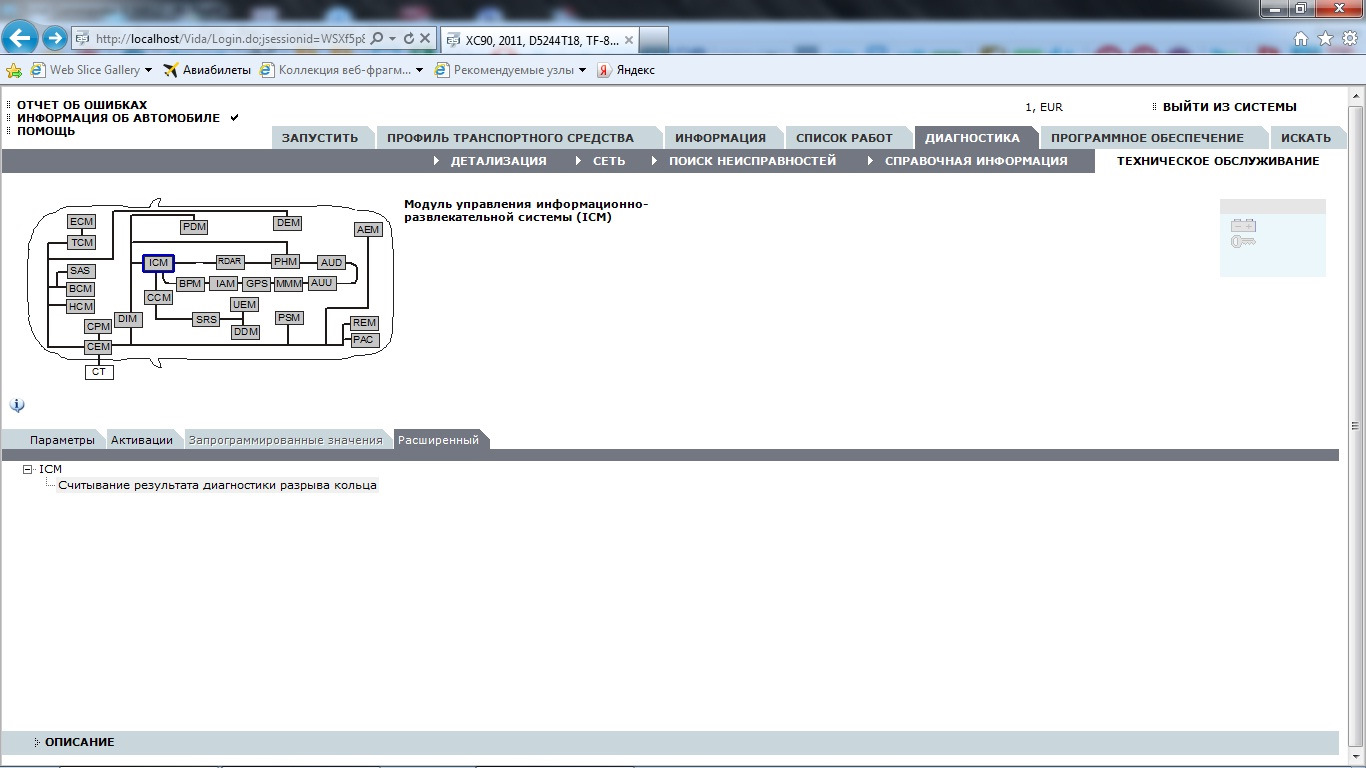Image resolution: width=1366 pixels, height=768 pixels.
Task: Open the ДЕТАЛИЗАЦИЯ subtab
Action: pyautogui.click(x=498, y=161)
